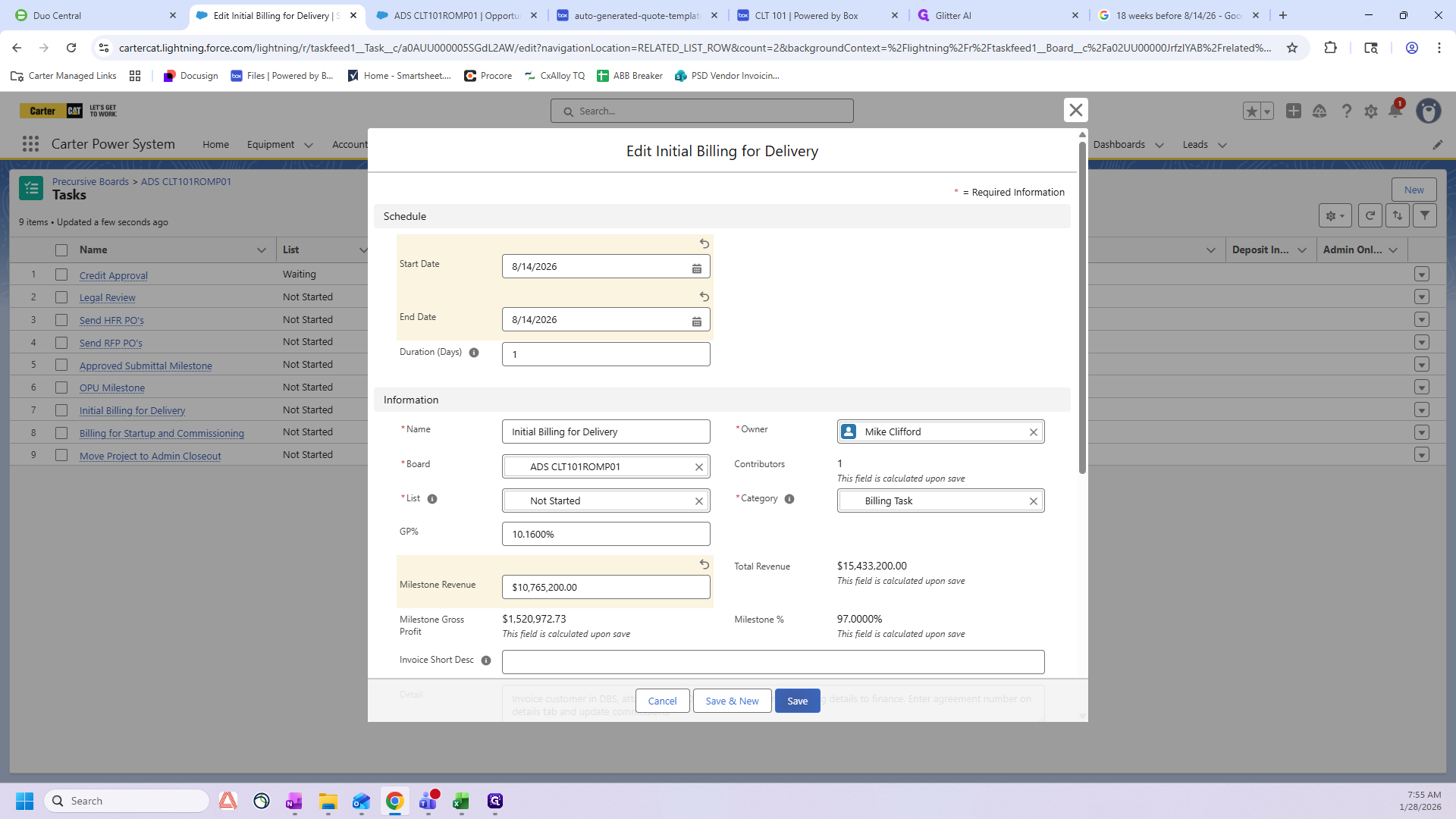Expand the Equipment nav menu chevron
The height and width of the screenshot is (819, 1456).
[x=309, y=145]
